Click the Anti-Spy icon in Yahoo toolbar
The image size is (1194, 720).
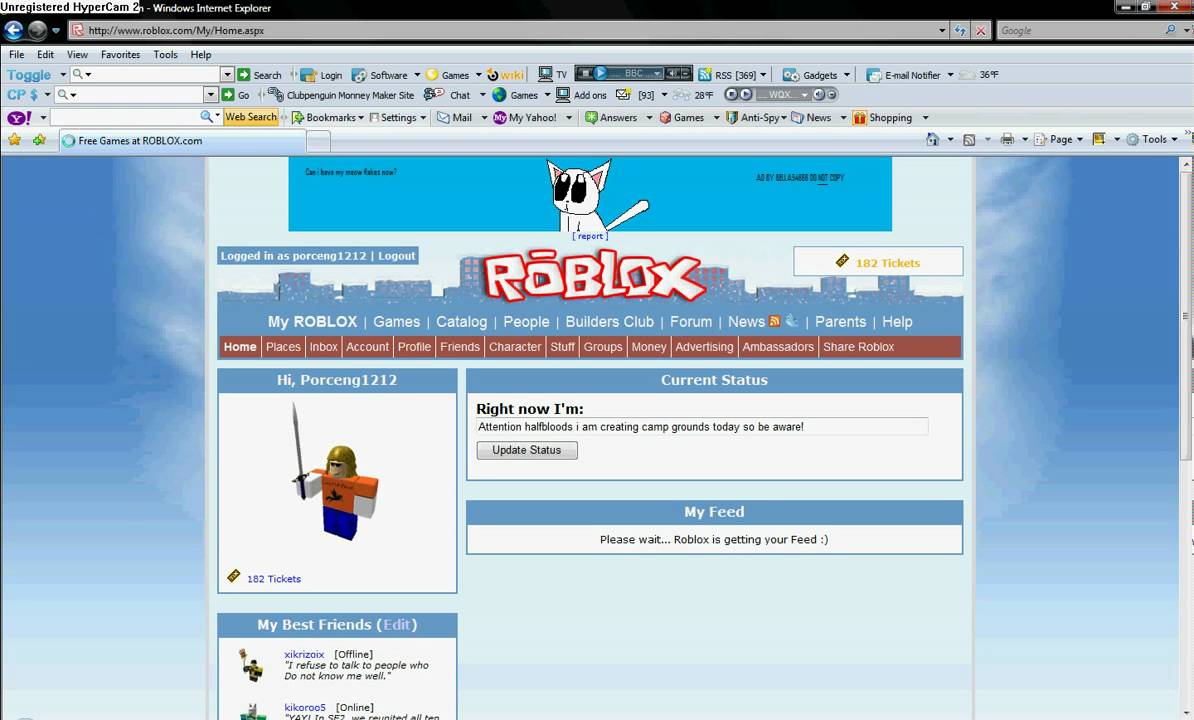[732, 117]
